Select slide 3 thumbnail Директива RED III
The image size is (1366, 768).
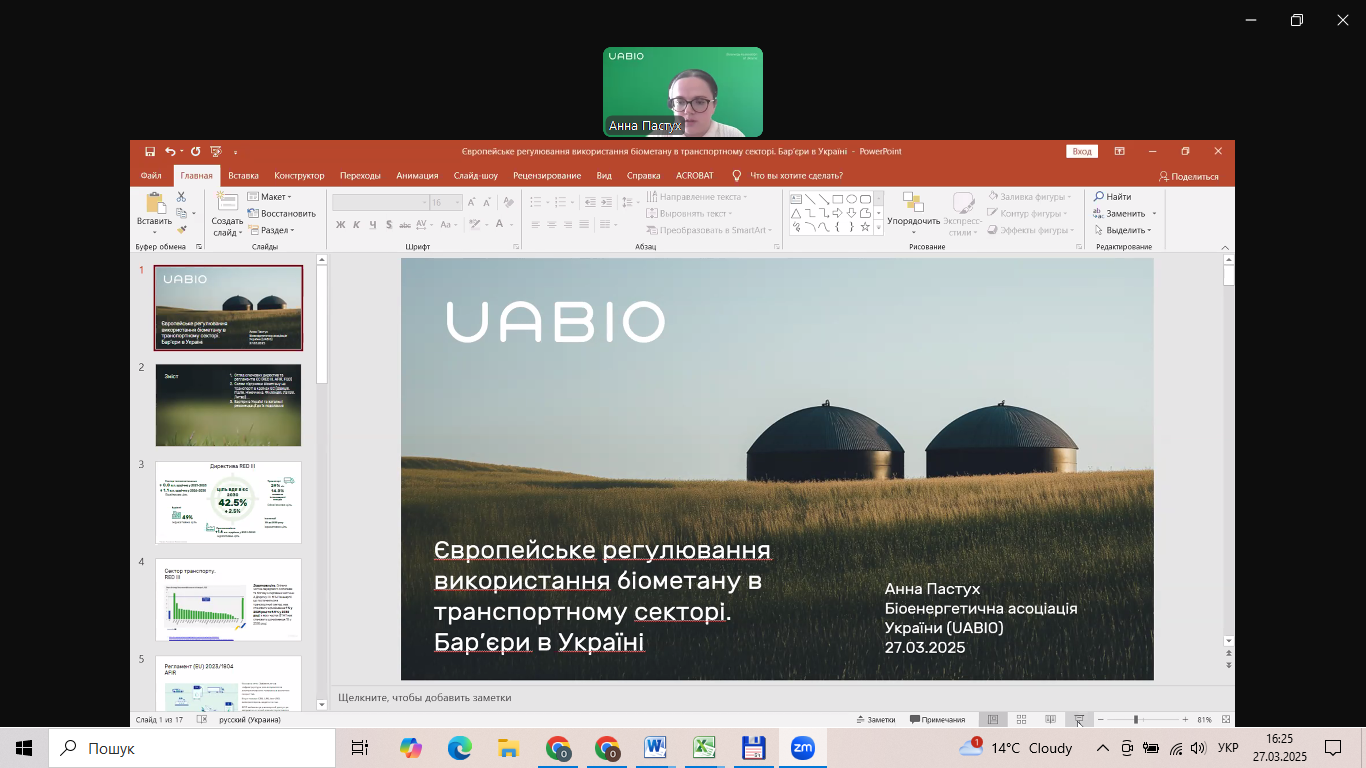(228, 502)
